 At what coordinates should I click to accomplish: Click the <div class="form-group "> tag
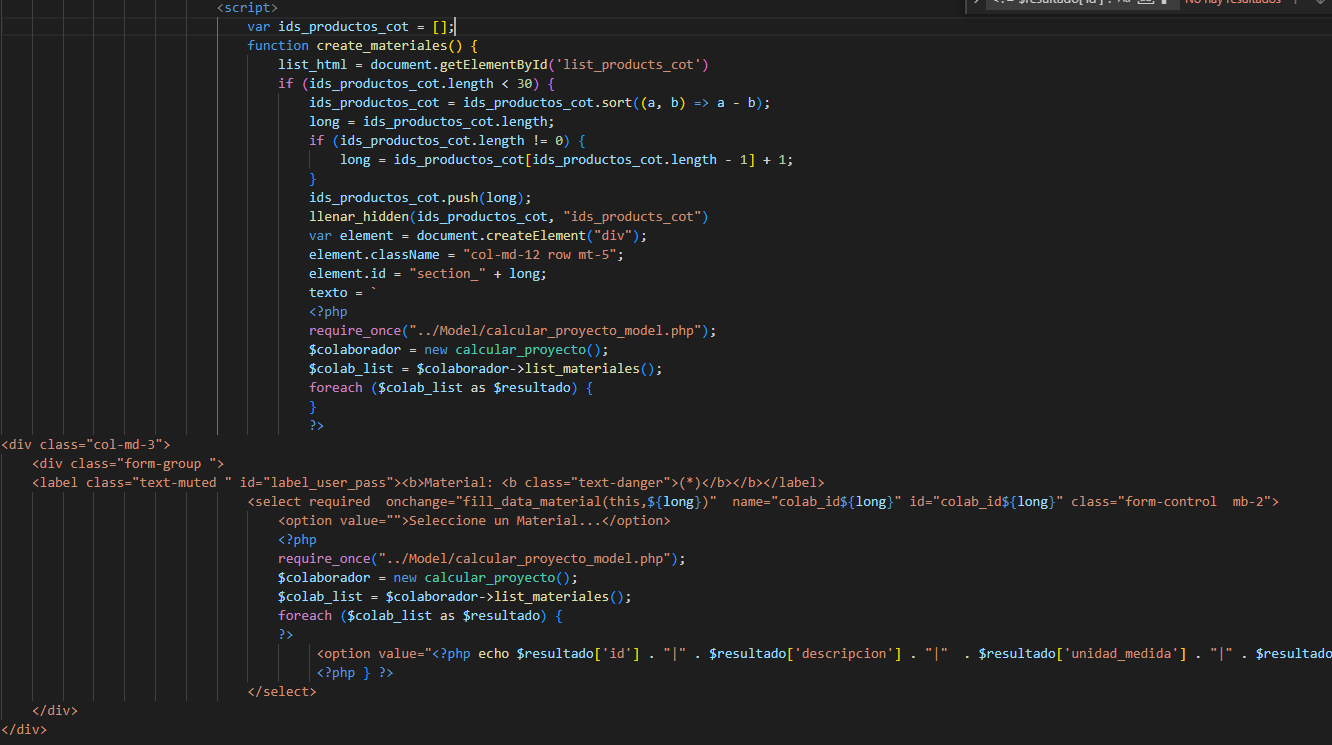[x=128, y=463]
